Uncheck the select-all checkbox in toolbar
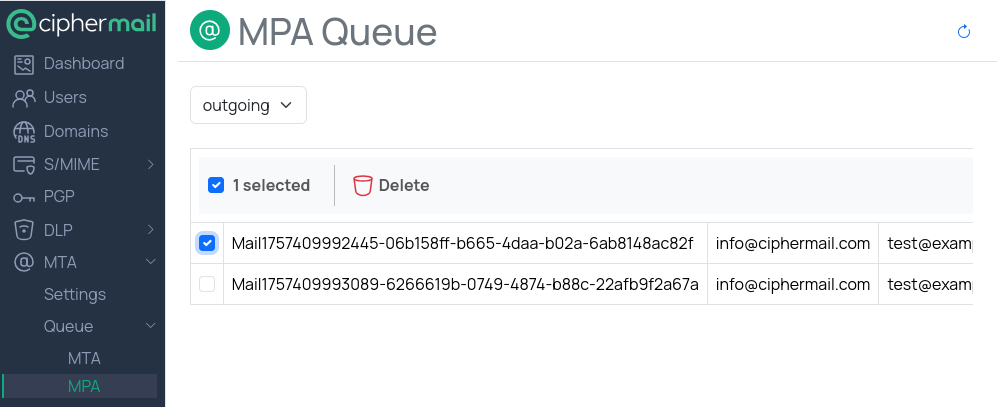 216,185
